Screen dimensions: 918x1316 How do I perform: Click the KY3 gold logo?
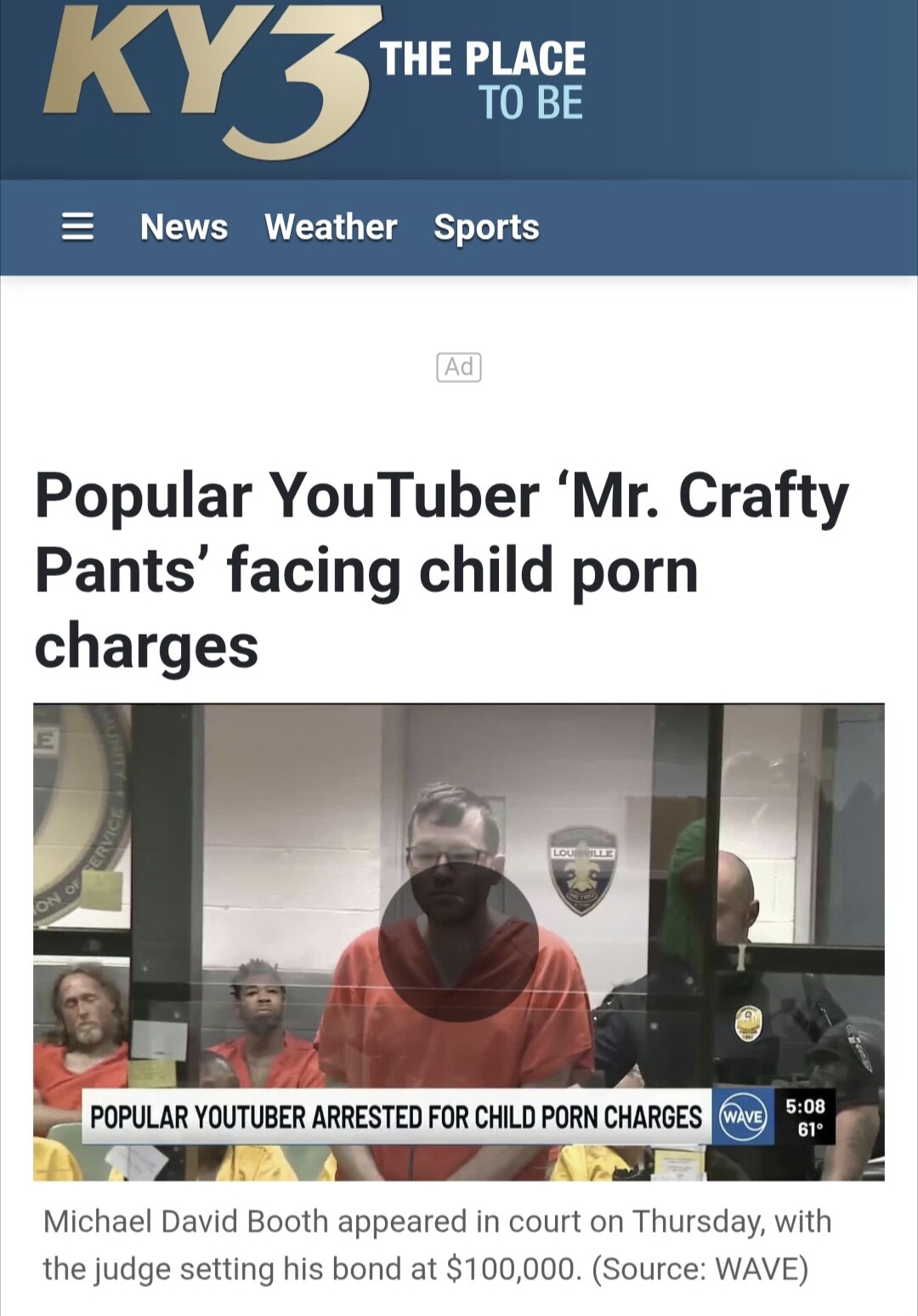point(207,82)
